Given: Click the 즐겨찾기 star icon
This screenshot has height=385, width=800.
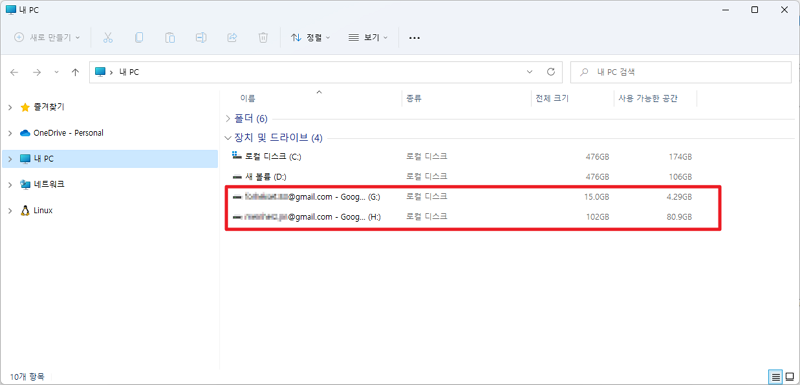Looking at the screenshot, I should pos(25,107).
